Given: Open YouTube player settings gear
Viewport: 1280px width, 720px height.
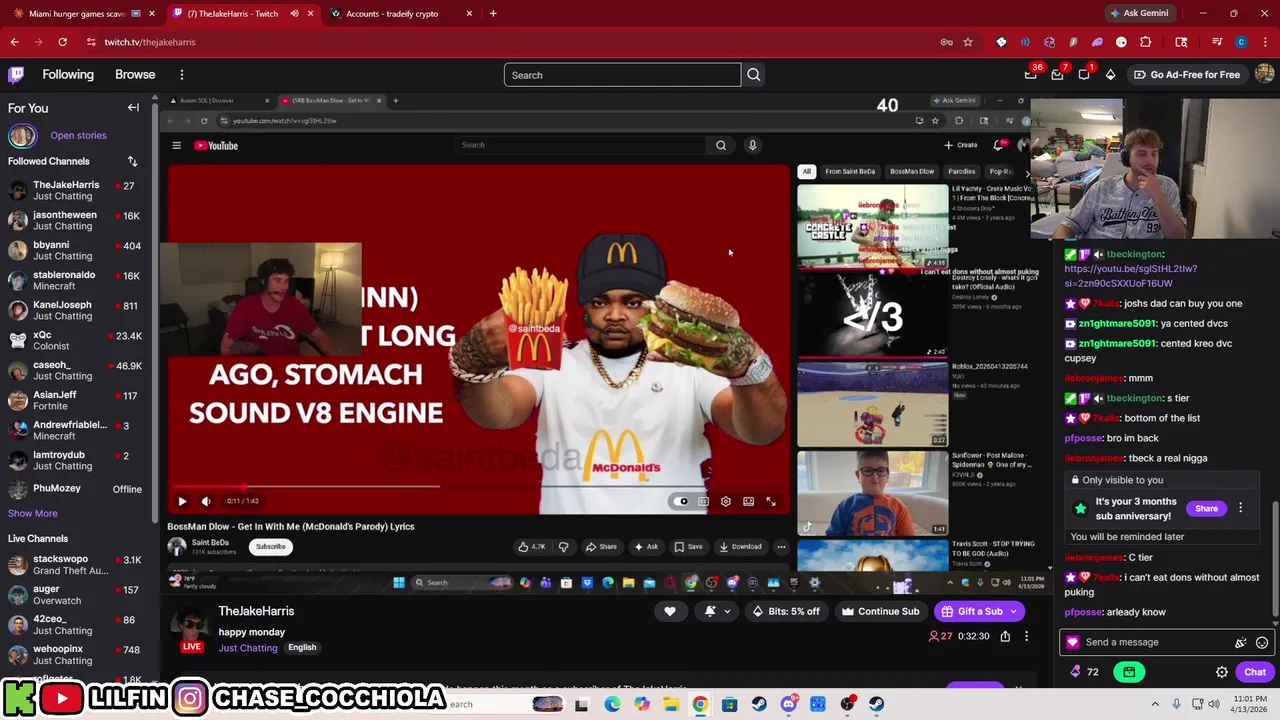Looking at the screenshot, I should 726,501.
